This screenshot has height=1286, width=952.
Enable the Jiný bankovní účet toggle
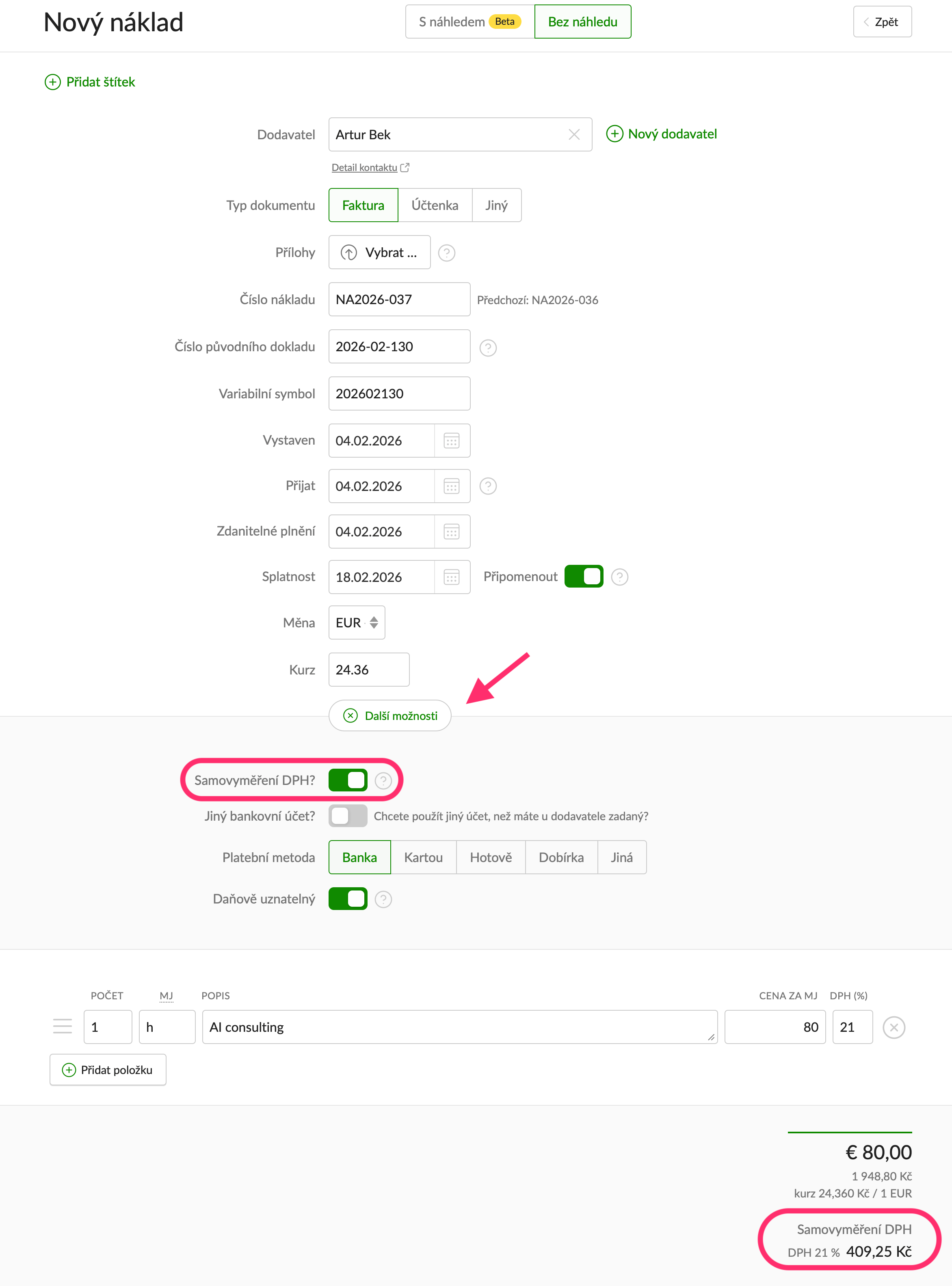348,817
